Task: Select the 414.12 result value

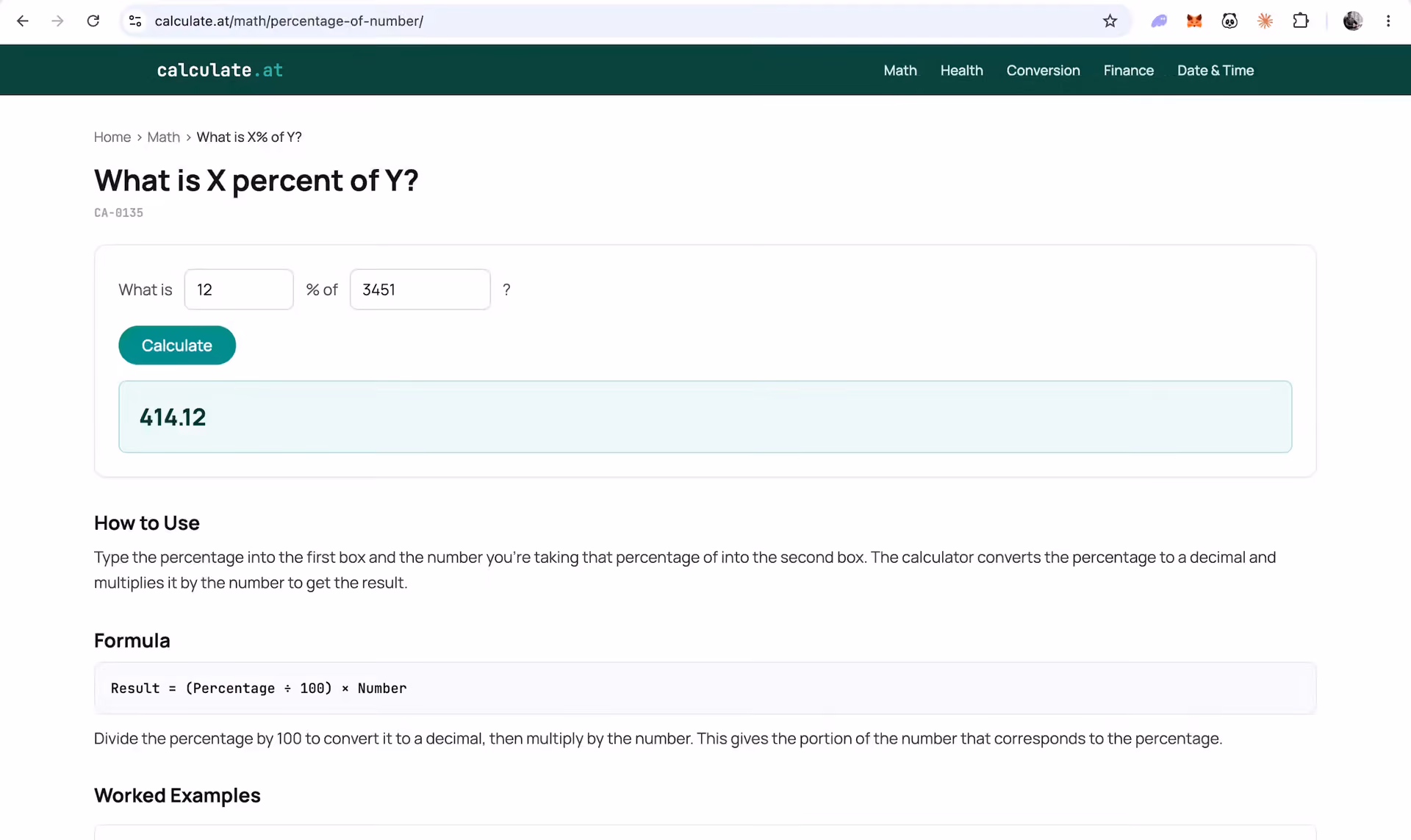Action: 173,417
